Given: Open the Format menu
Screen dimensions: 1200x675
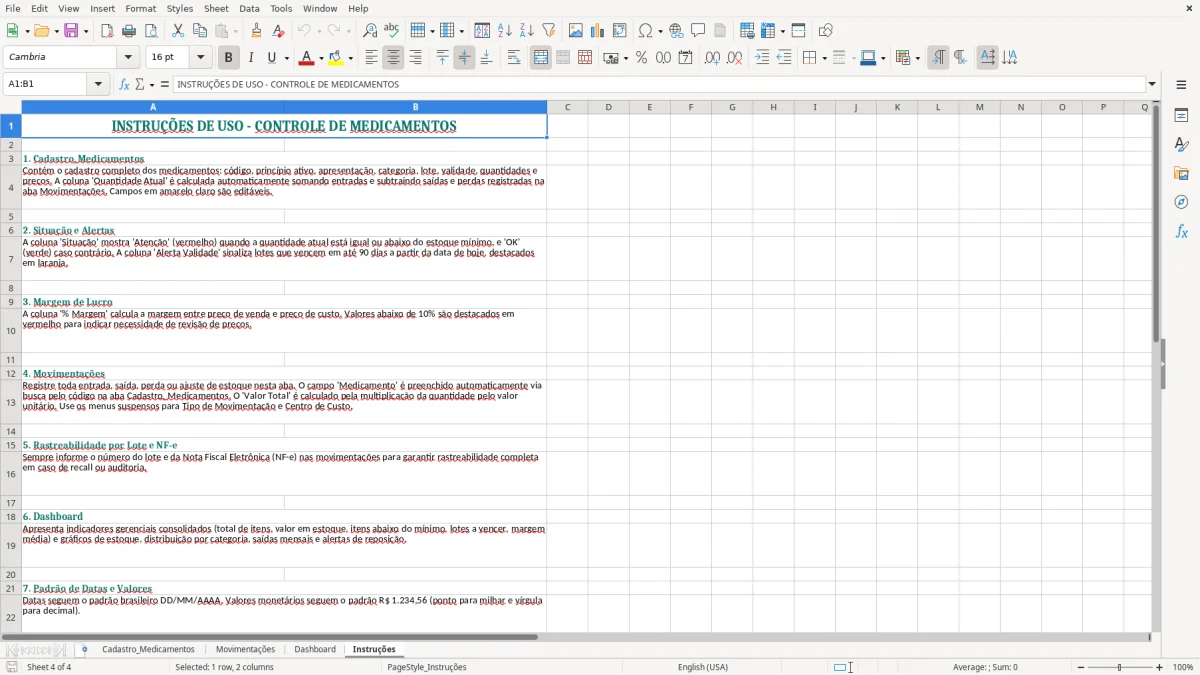Looking at the screenshot, I should click(x=141, y=8).
